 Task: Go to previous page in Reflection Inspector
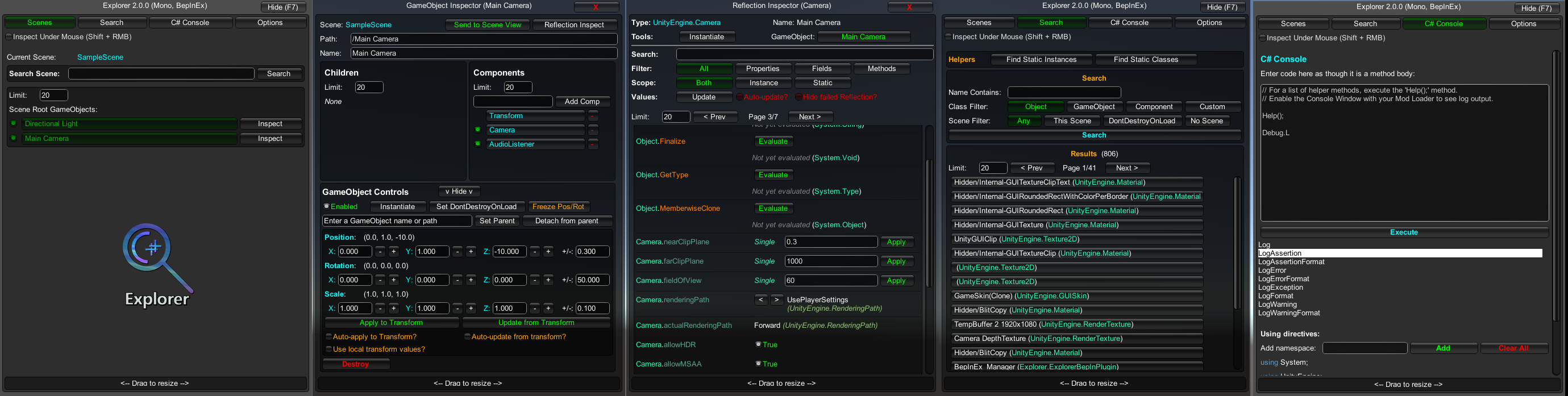714,117
